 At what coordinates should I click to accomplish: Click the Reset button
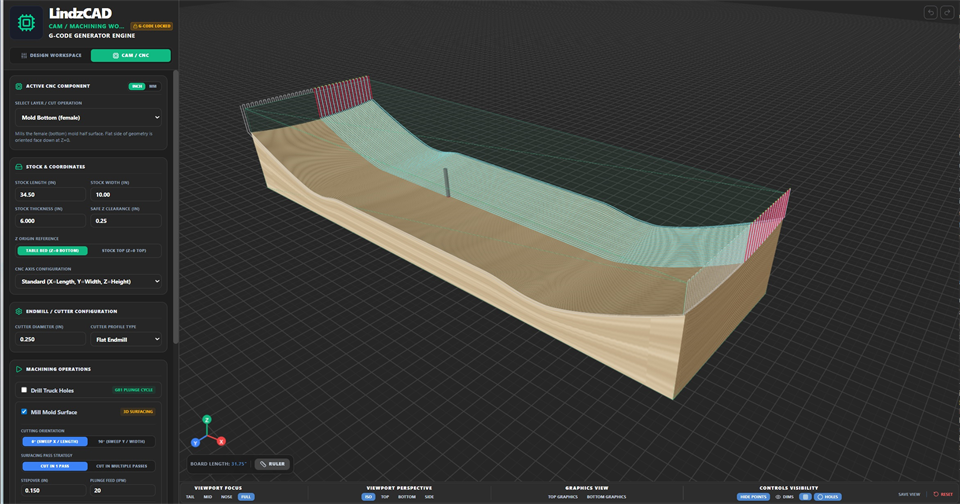click(943, 494)
